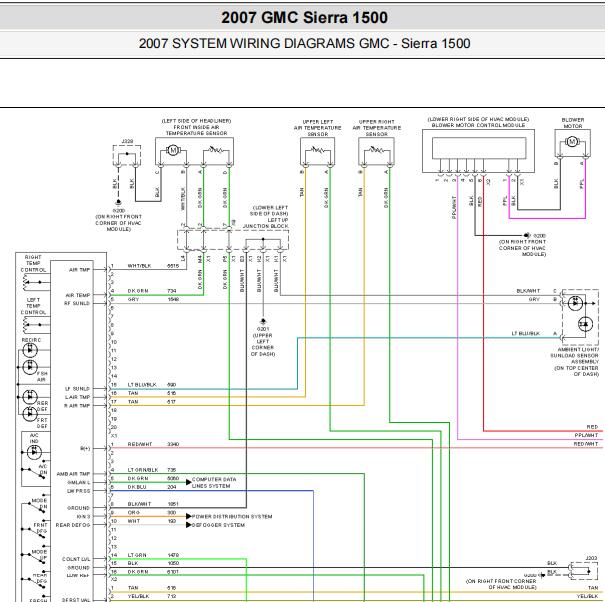Click the 'DK BLU 204' wire label
605x602 pixels.
[152, 487]
